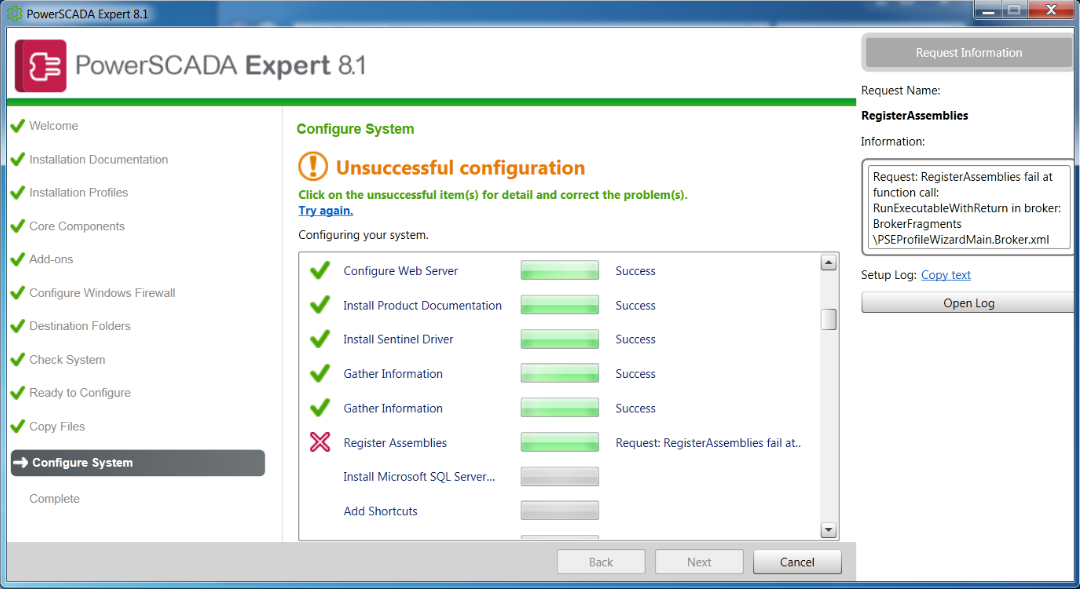Click the orange exclamation warning icon

(313, 167)
